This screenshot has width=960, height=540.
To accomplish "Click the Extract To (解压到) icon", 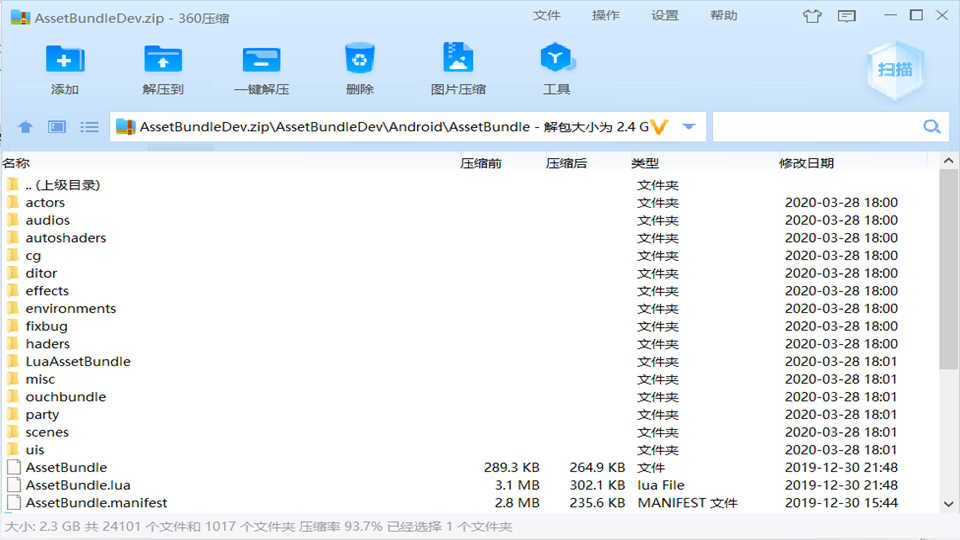I will pos(163,60).
